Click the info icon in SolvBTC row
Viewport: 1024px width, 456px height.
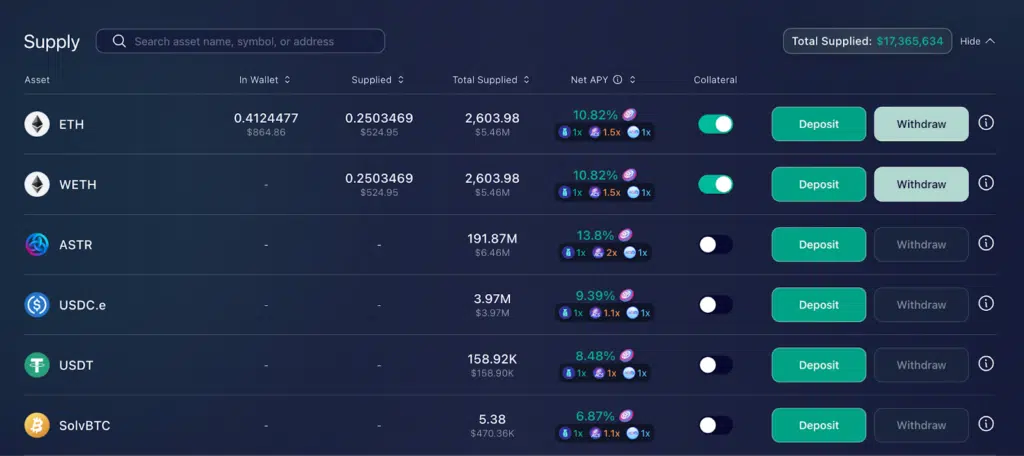pos(986,424)
